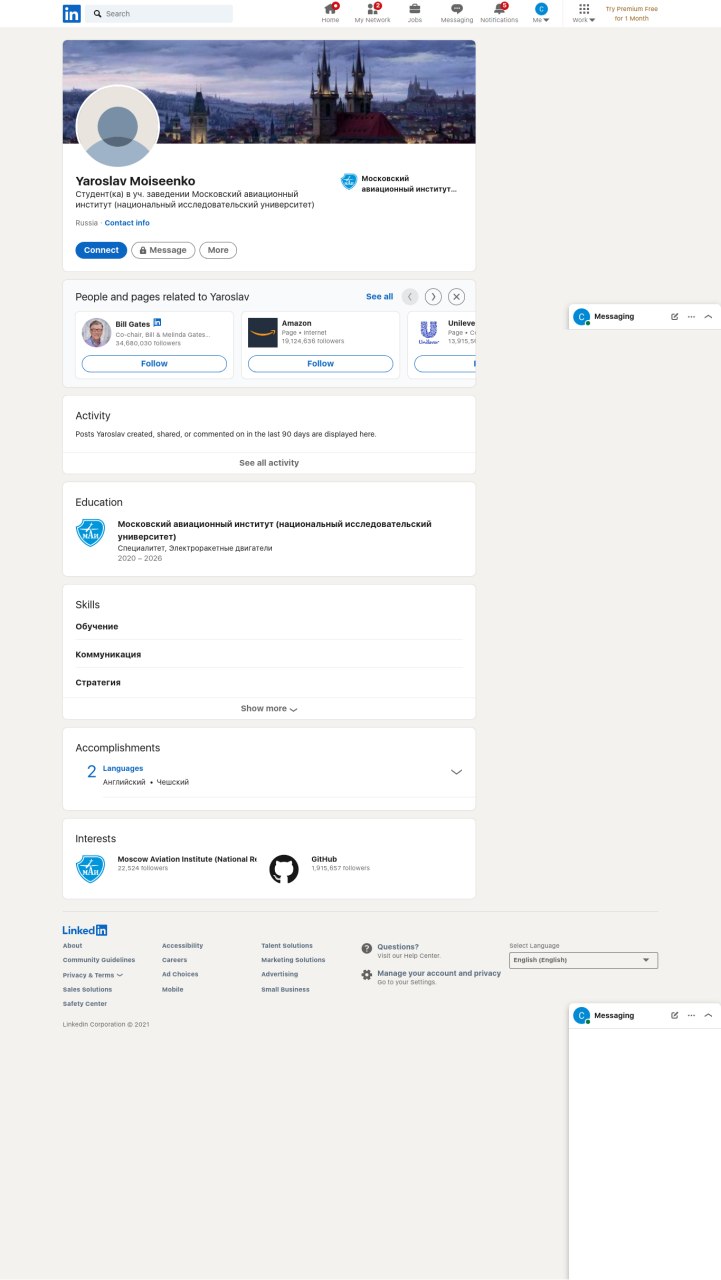Collapse the lower Messaging panel chevron
Viewport: 721px width, 1280px height.
pos(708,1015)
